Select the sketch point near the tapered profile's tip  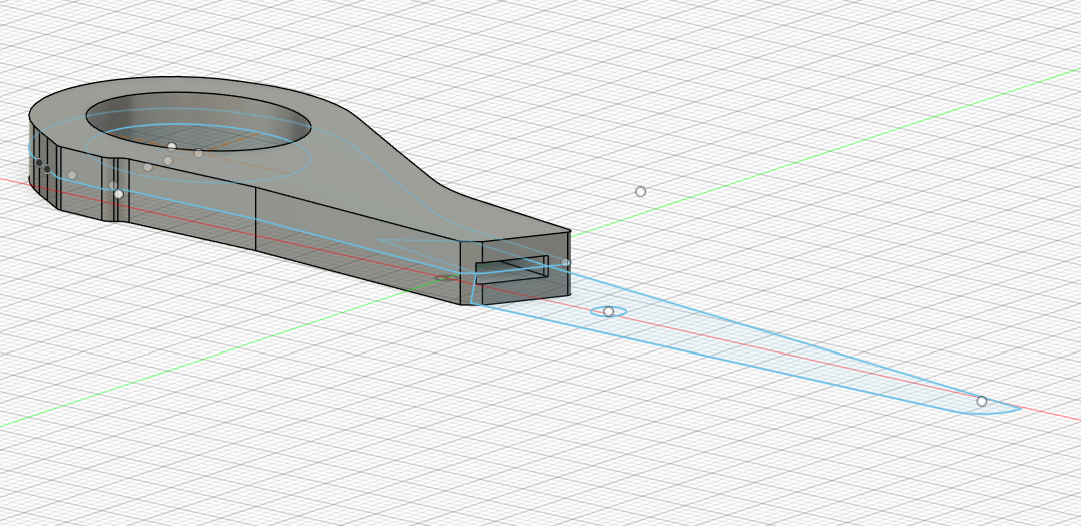(982, 401)
